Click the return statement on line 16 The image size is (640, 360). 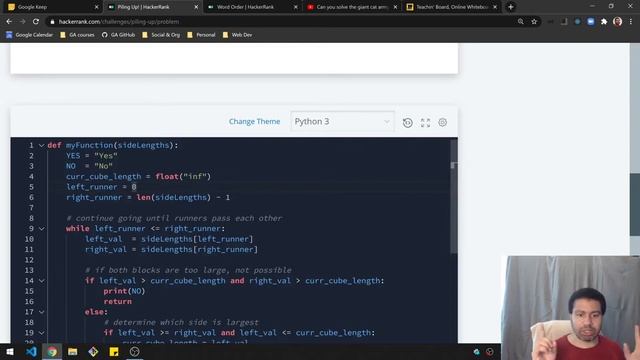click(118, 302)
